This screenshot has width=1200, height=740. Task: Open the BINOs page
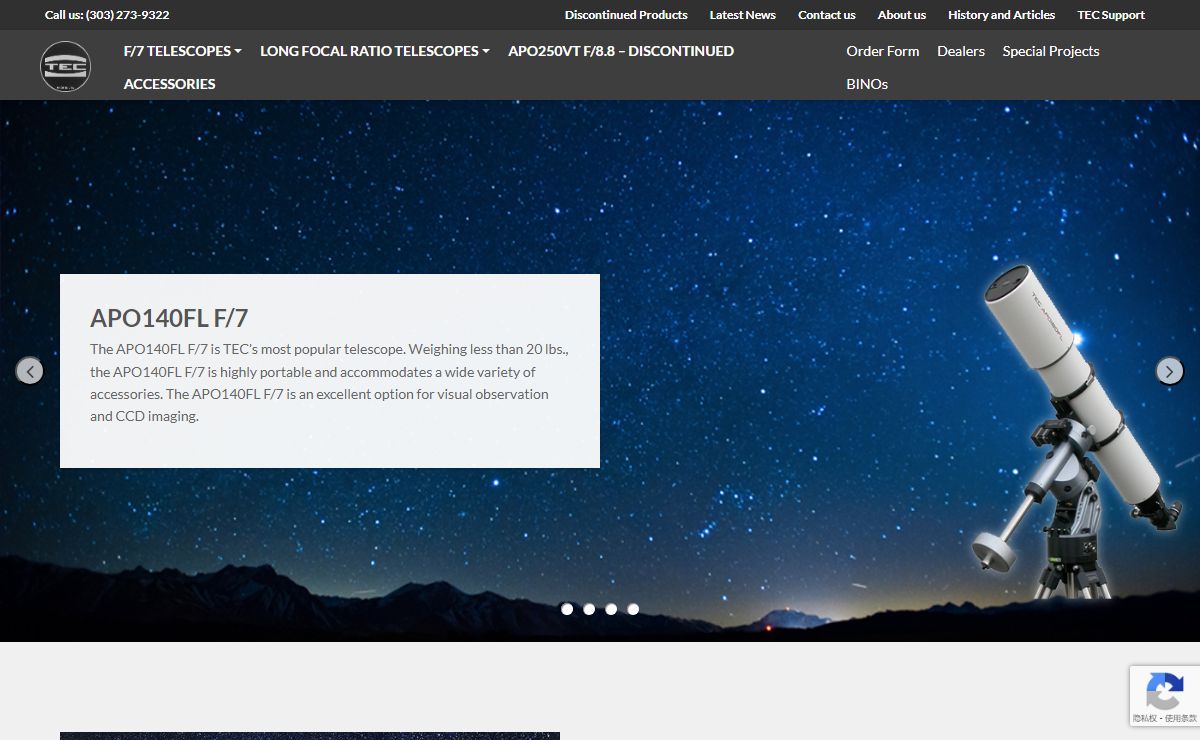coord(867,84)
